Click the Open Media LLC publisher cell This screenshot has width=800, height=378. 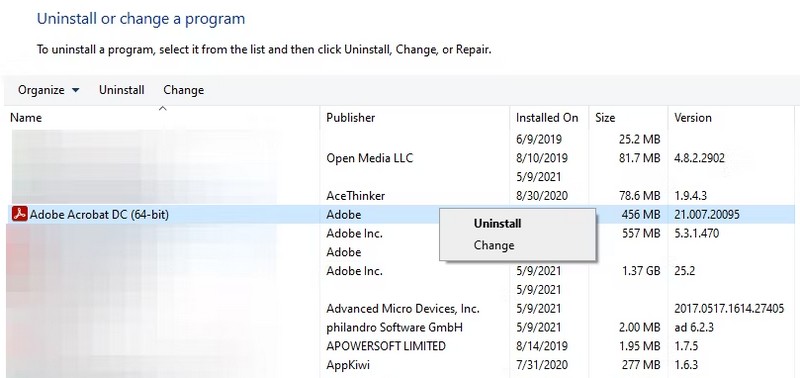point(369,158)
